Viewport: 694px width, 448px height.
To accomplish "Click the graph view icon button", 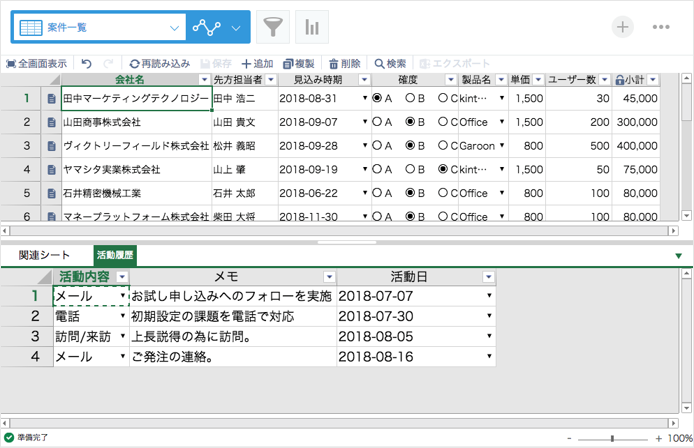I will [x=207, y=28].
